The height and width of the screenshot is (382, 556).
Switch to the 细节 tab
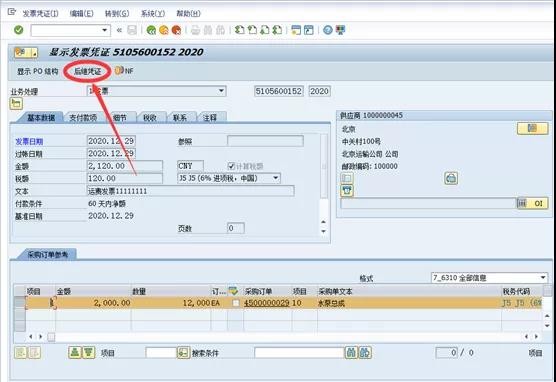pyautogui.click(x=120, y=118)
